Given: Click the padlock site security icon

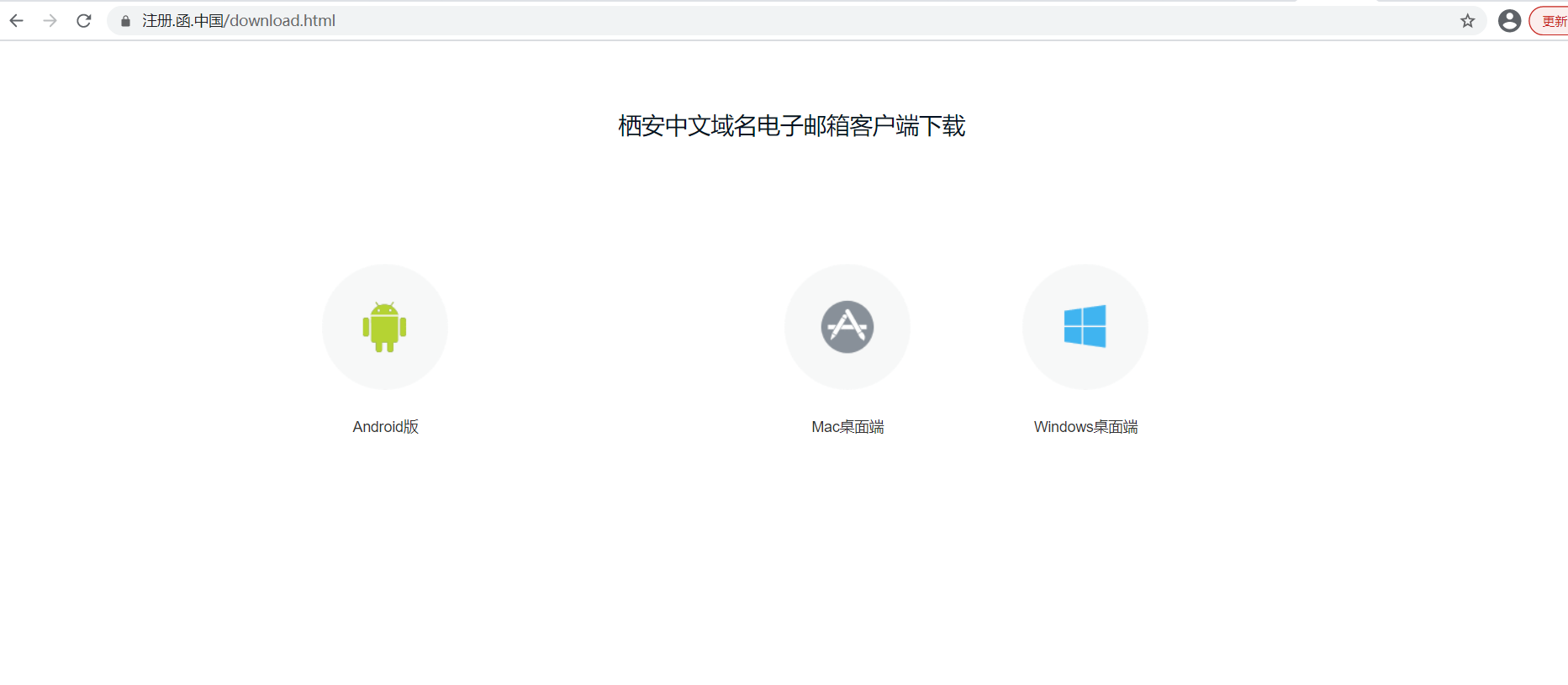Looking at the screenshot, I should click(x=126, y=21).
